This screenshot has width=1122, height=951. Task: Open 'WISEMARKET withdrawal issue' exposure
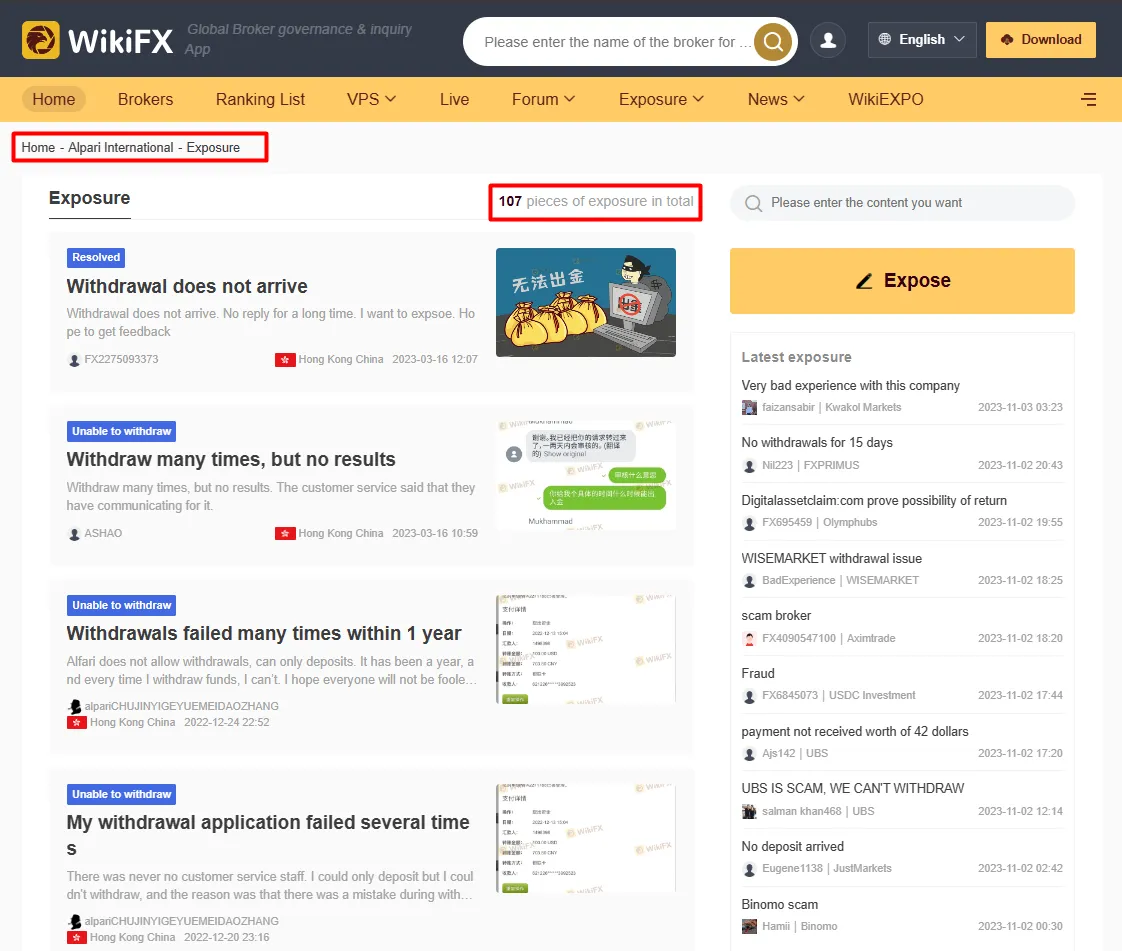[831, 559]
